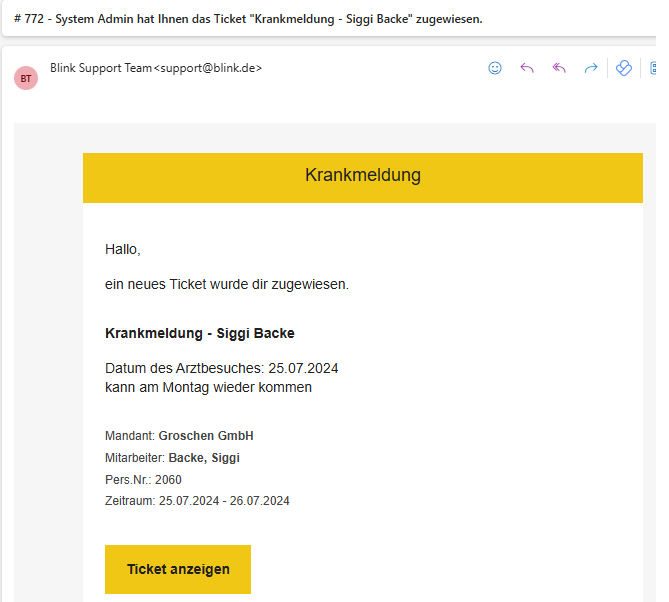Click the sentence ein neues Ticket wurde dir zugewiesen

(x=226, y=284)
